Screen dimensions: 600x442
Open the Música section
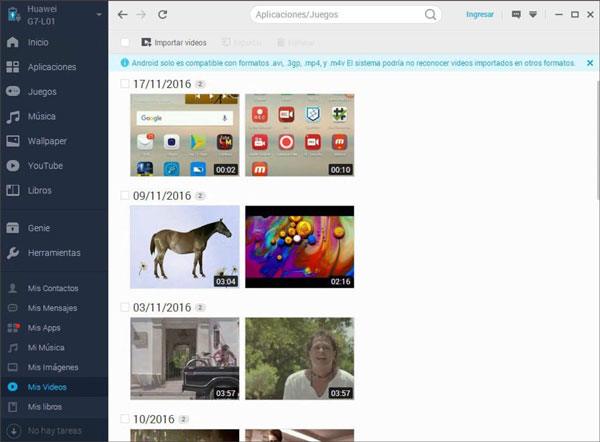coord(31,116)
